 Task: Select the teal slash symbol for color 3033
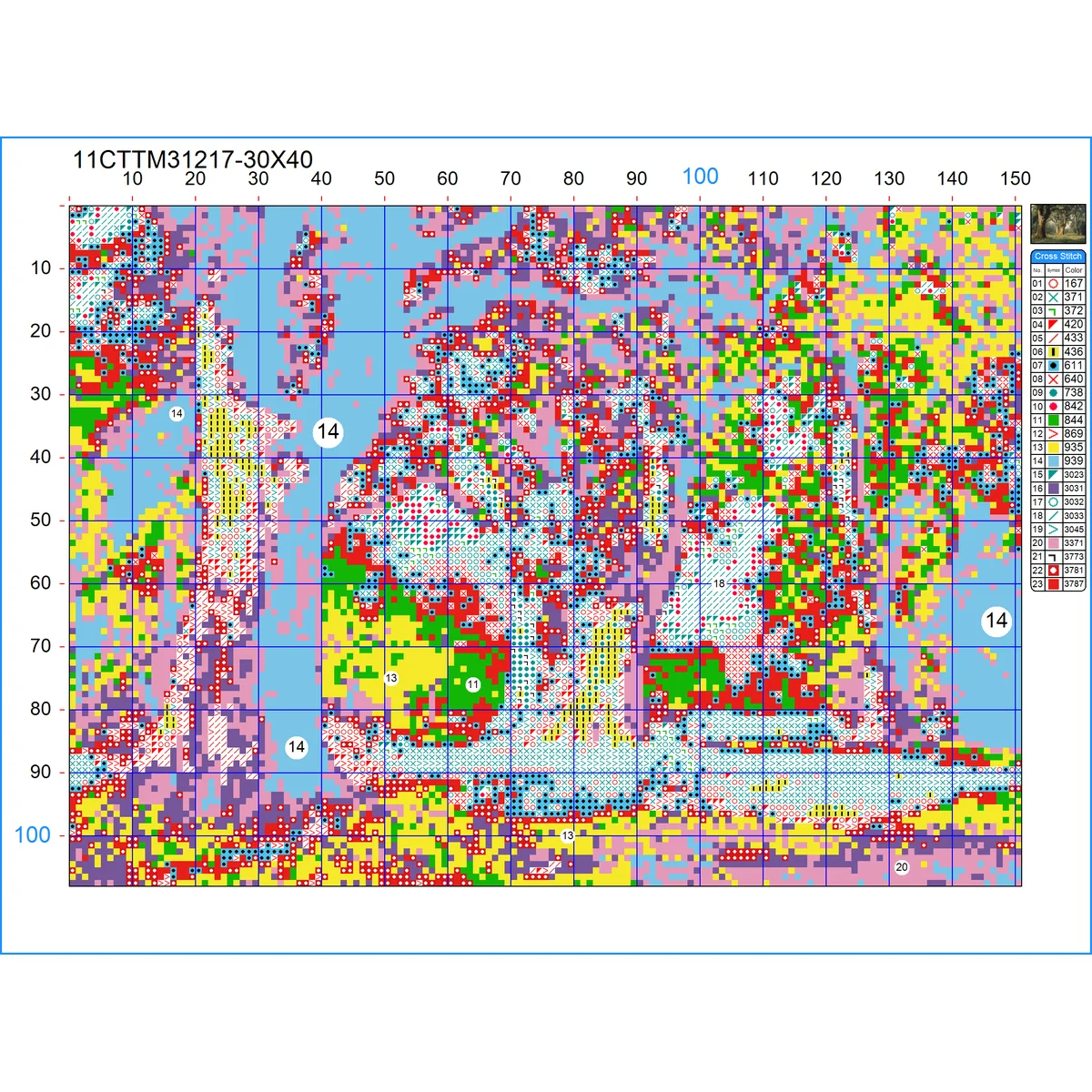1053,516
